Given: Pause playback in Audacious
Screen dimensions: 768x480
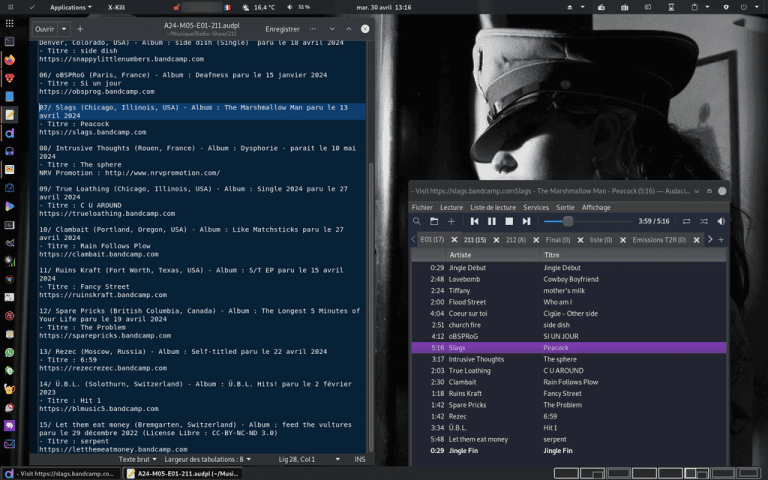Looking at the screenshot, I should tap(492, 221).
